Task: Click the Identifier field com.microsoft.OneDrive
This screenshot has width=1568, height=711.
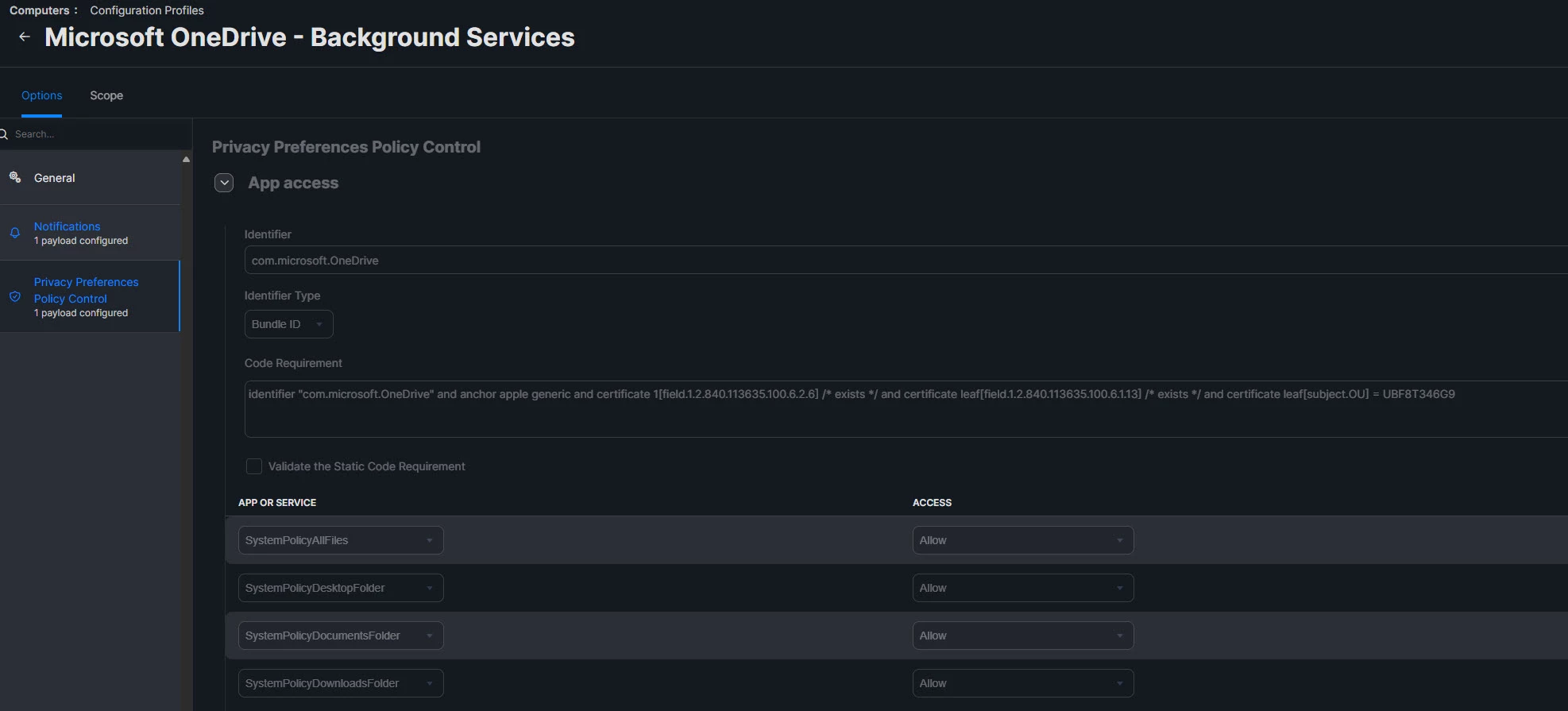Action: coord(906,260)
